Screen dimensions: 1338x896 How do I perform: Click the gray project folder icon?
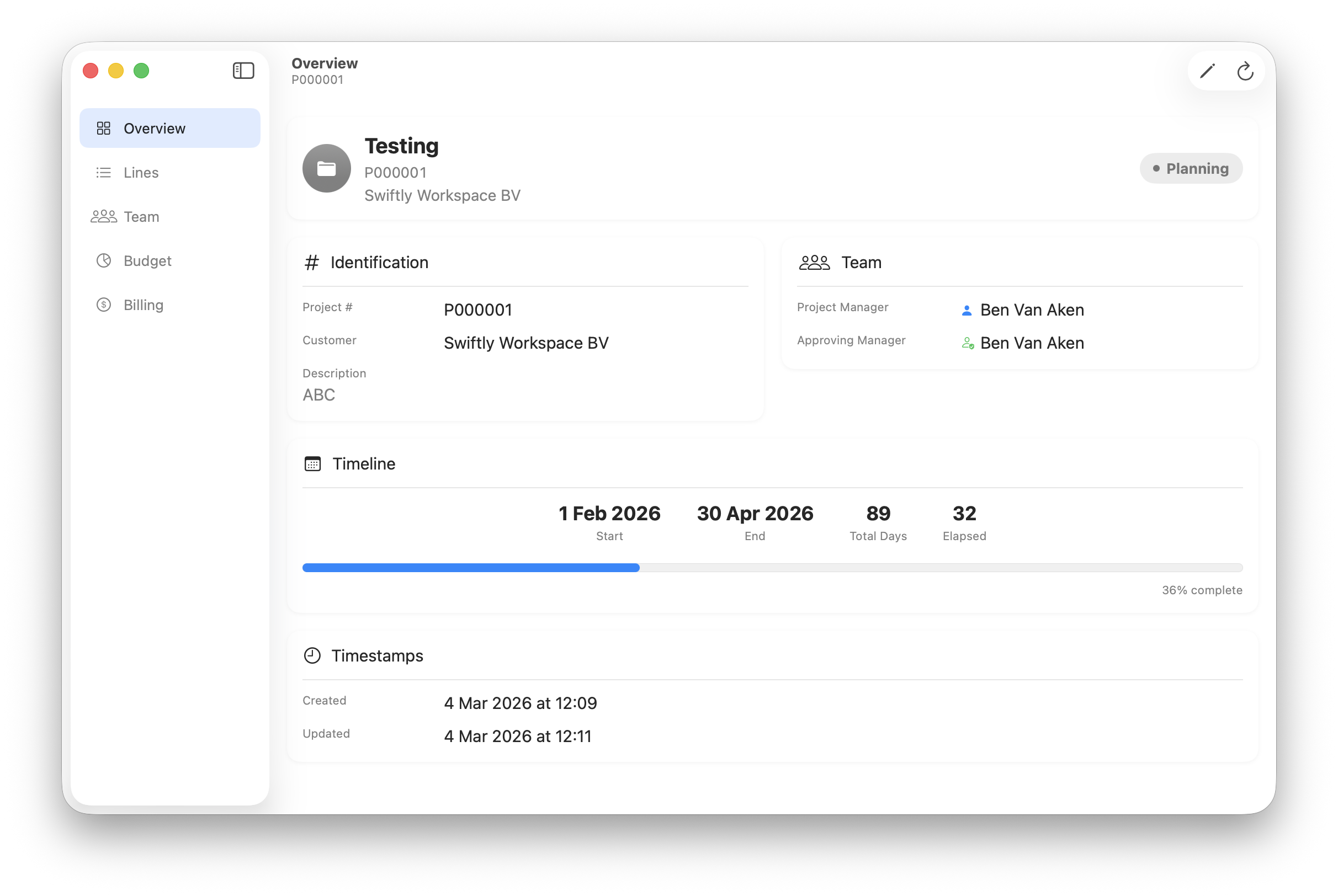click(x=326, y=169)
